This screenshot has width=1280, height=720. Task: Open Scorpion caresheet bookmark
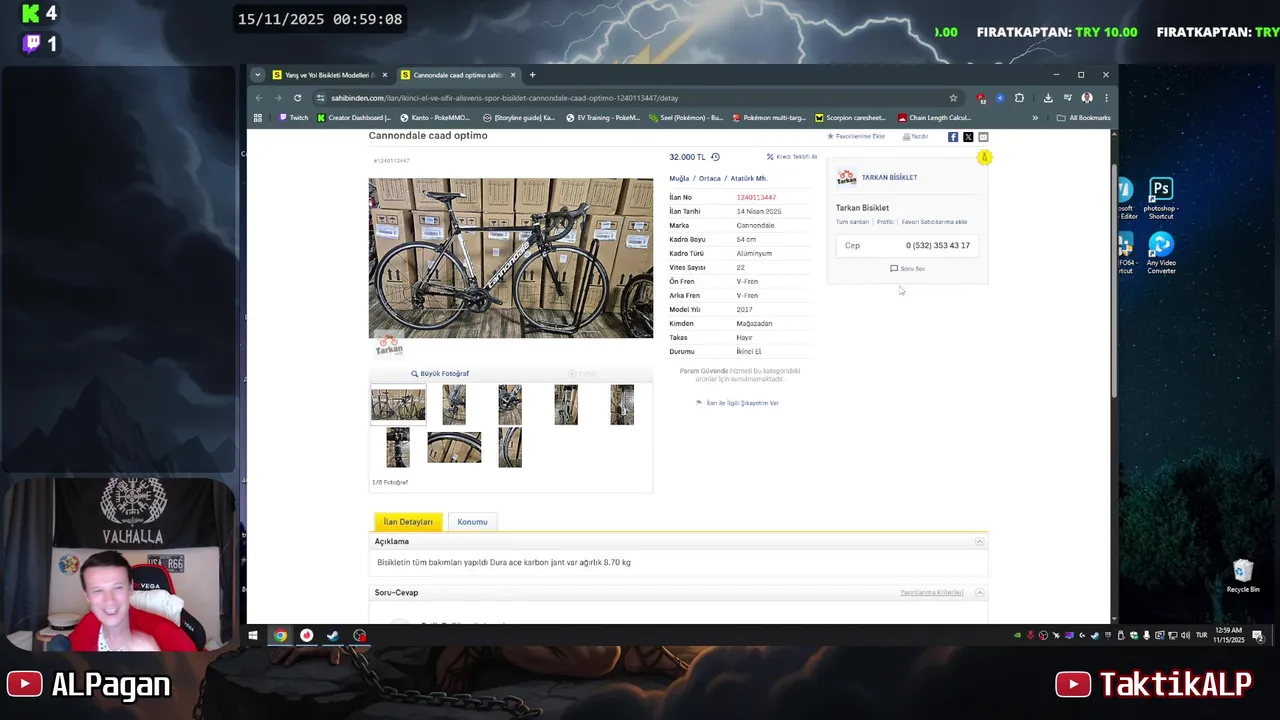coord(851,118)
